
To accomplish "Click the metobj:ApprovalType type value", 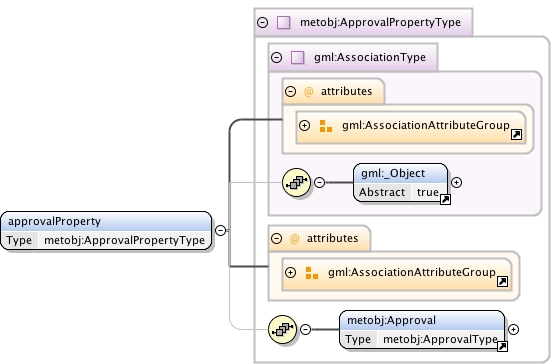I will point(440,339).
